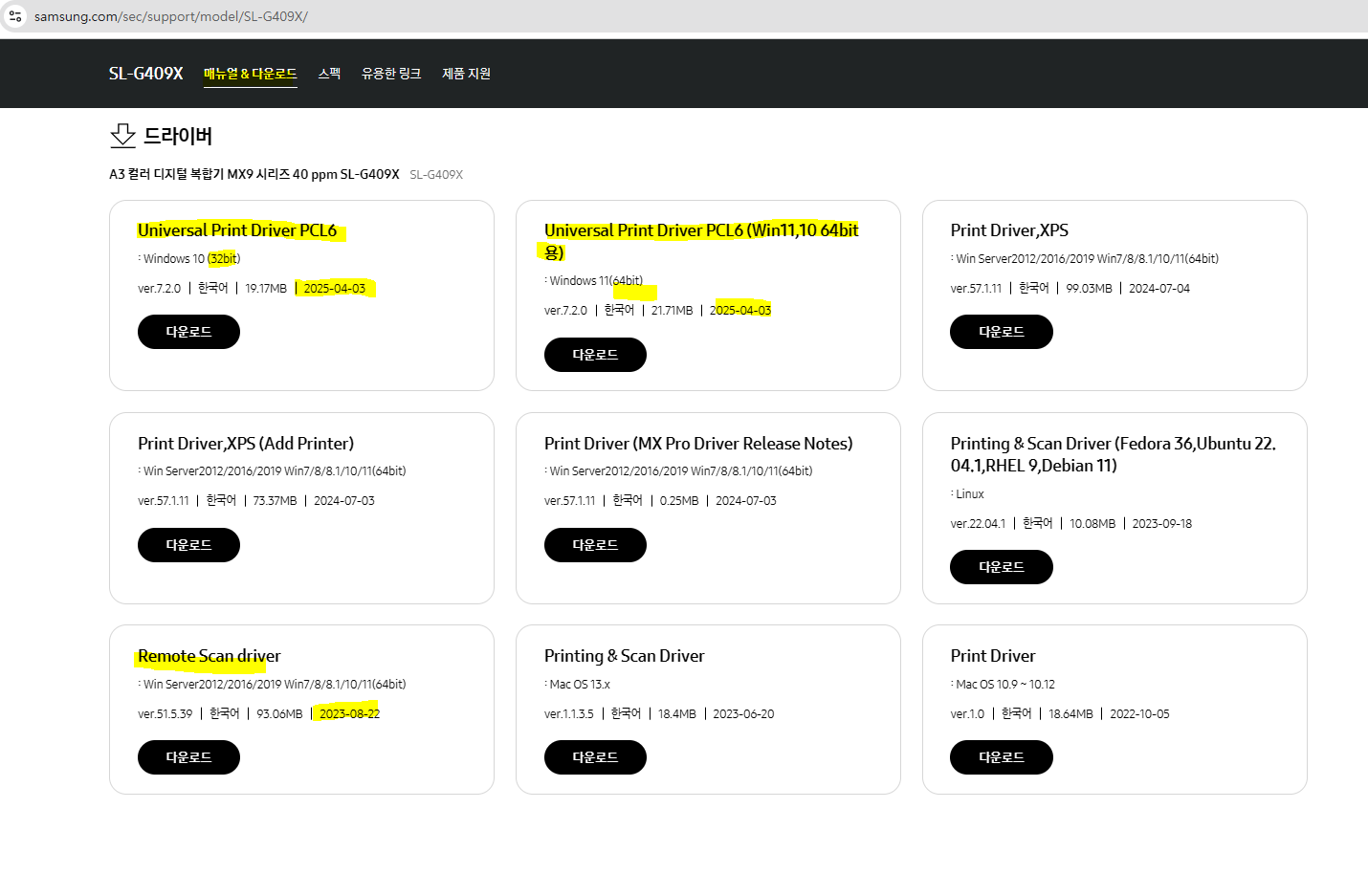Click the 0.25MB file size

pyautogui.click(x=679, y=501)
